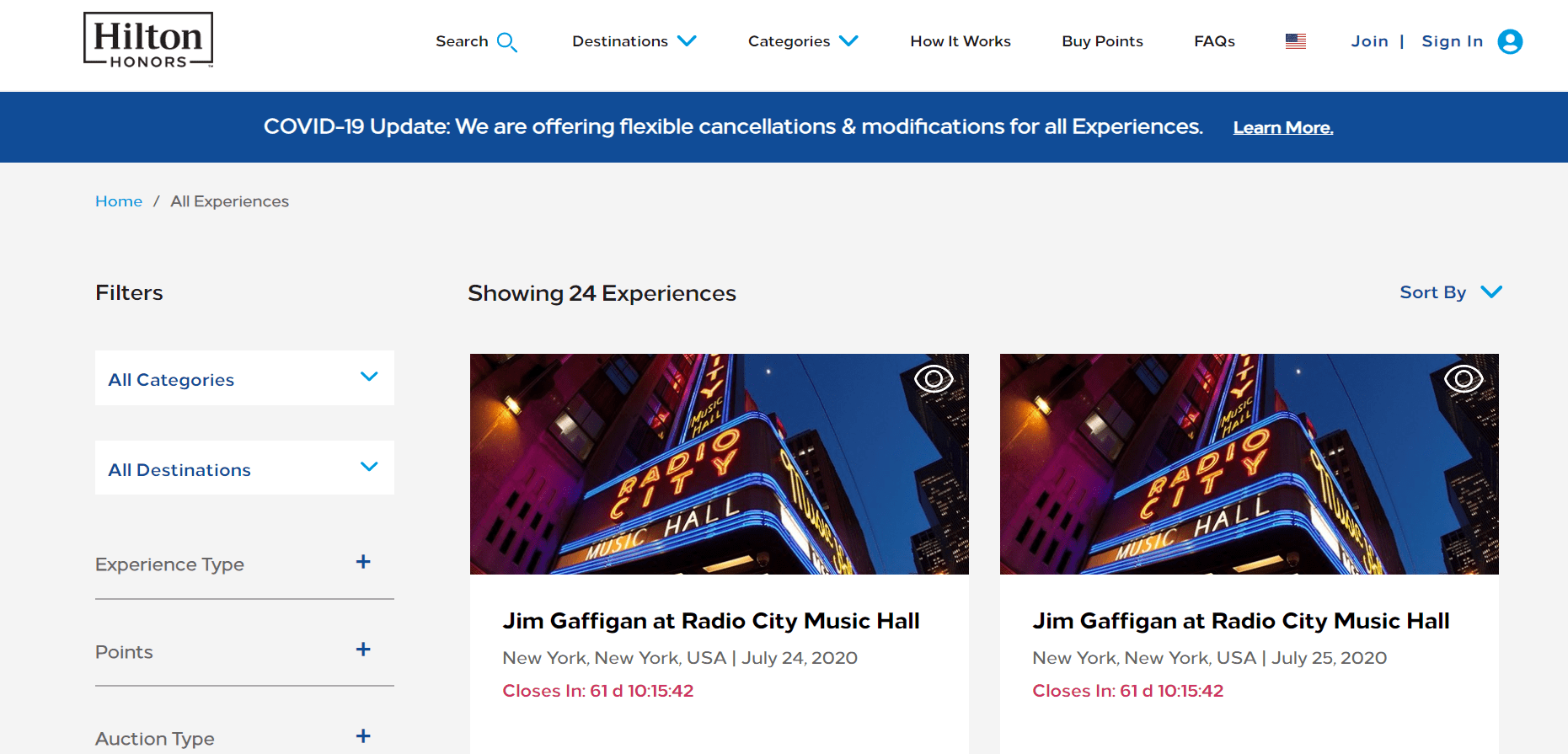This screenshot has width=1568, height=754.
Task: Open Jim Gaffigan title dated July 25
Action: (x=1241, y=621)
